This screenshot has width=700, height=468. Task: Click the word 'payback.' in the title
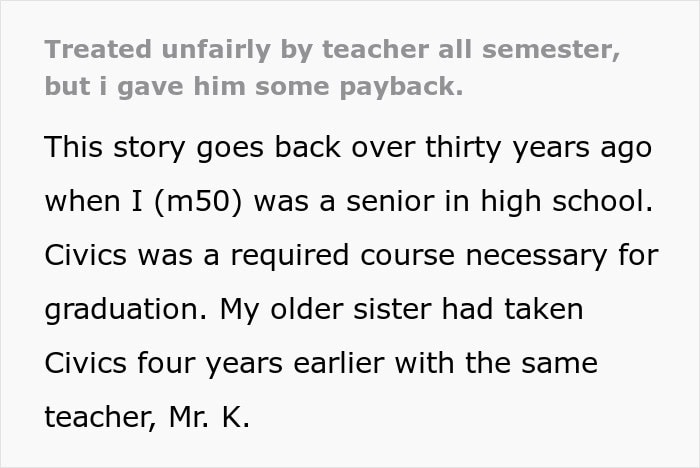coord(401,87)
